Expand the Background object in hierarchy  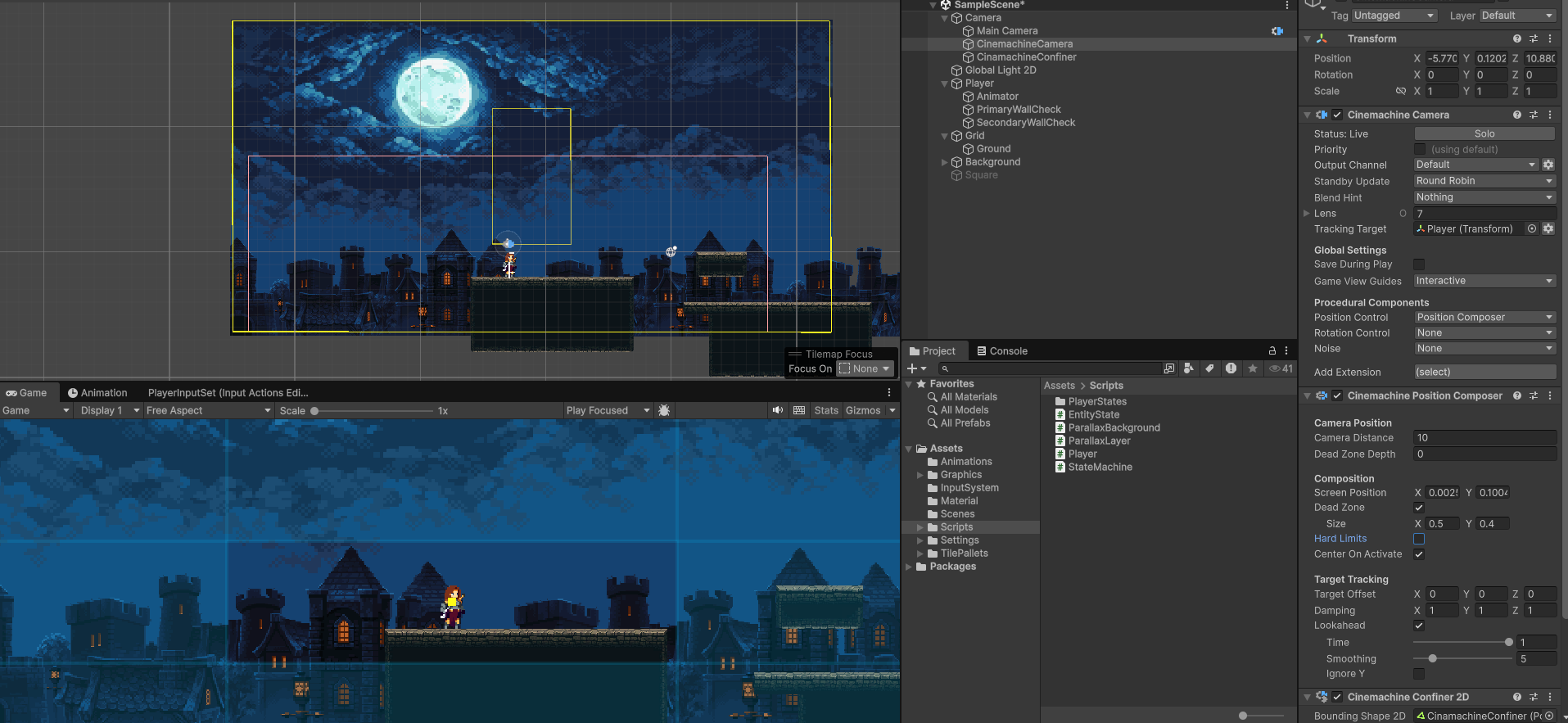pyautogui.click(x=944, y=162)
